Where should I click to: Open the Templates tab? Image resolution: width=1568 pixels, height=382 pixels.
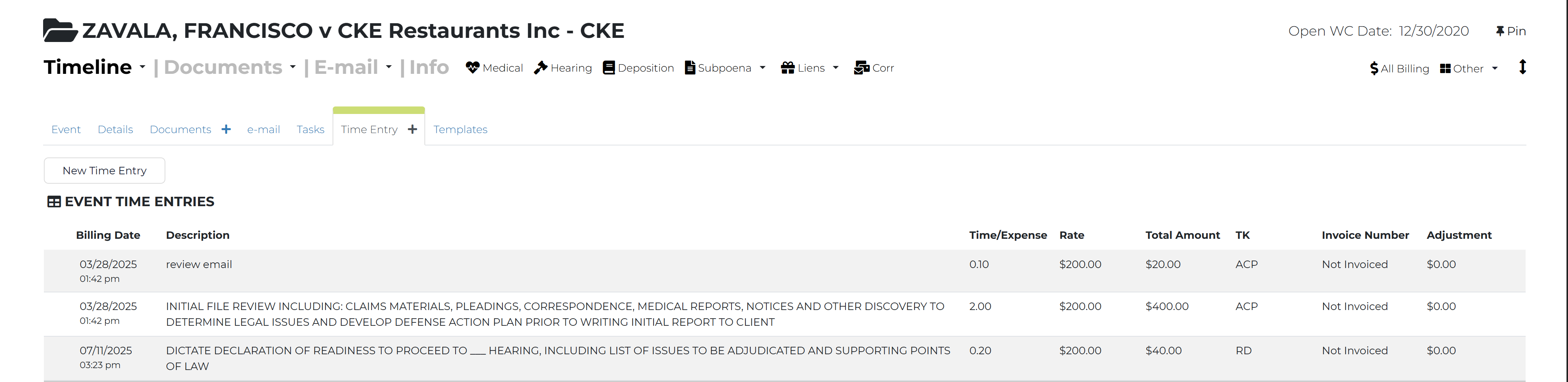(460, 130)
